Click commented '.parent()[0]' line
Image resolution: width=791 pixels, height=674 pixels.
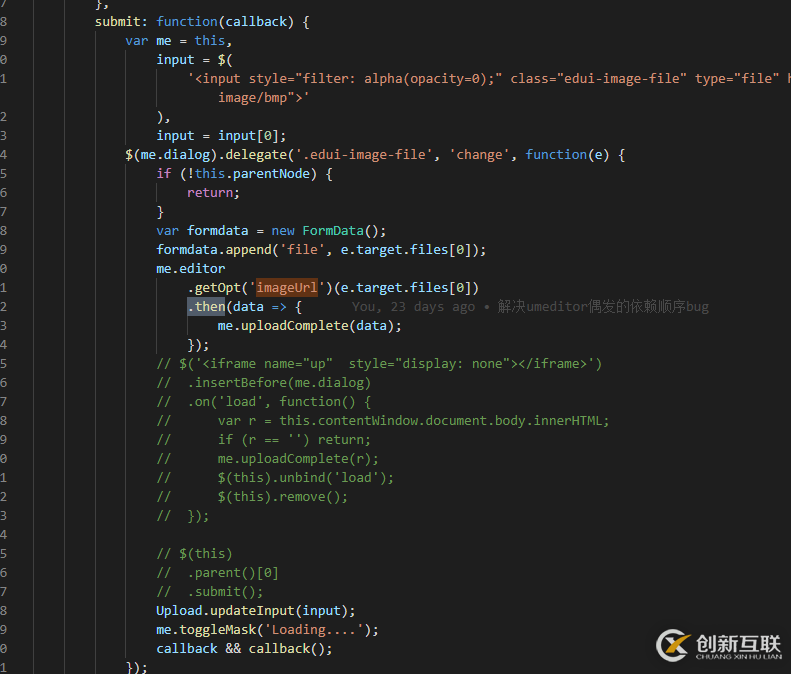[217, 573]
